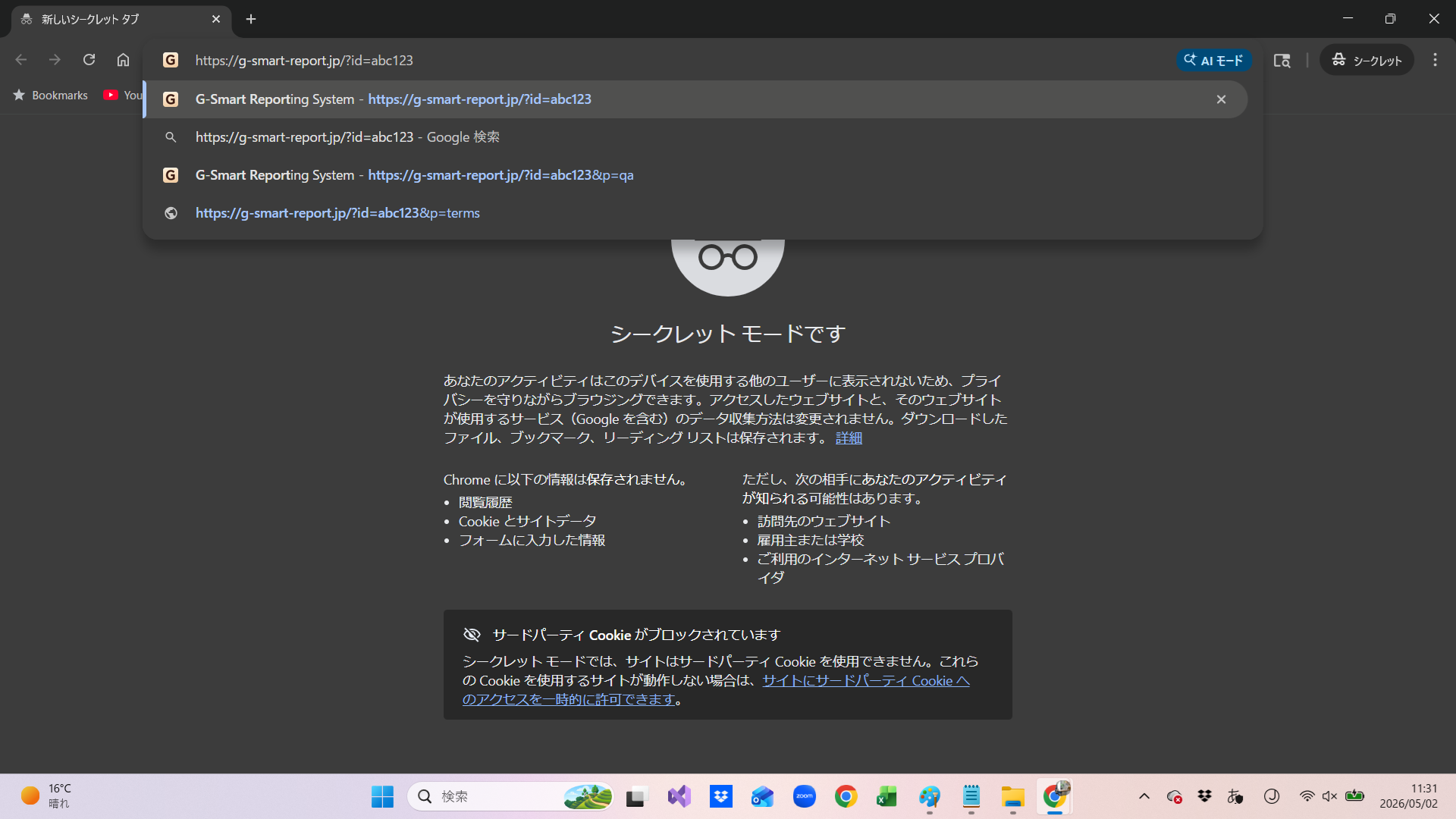Open Paint from the taskbar
Screen dimensions: 1456x819
click(x=929, y=796)
